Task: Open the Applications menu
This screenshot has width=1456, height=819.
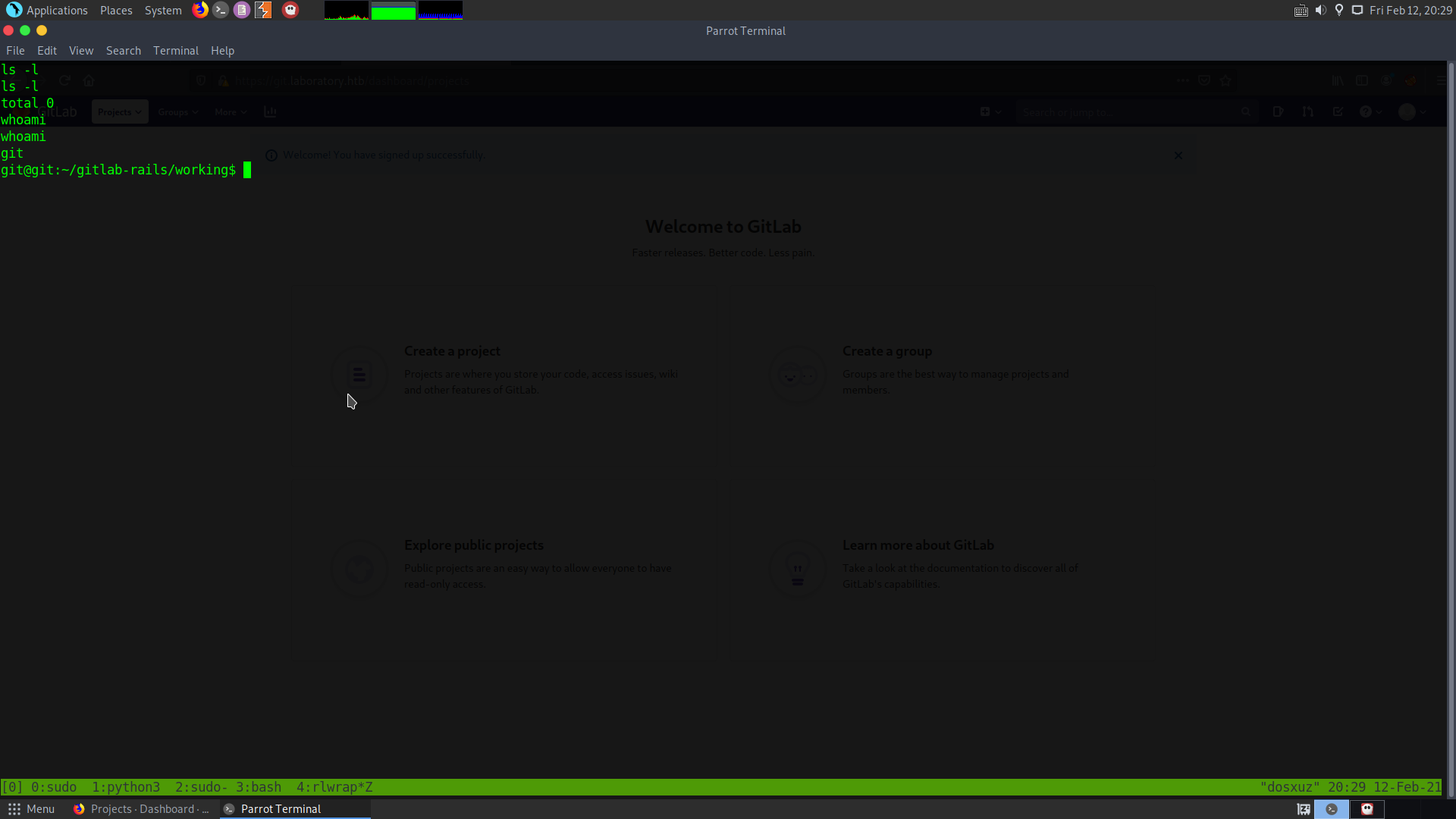Action: pyautogui.click(x=47, y=10)
